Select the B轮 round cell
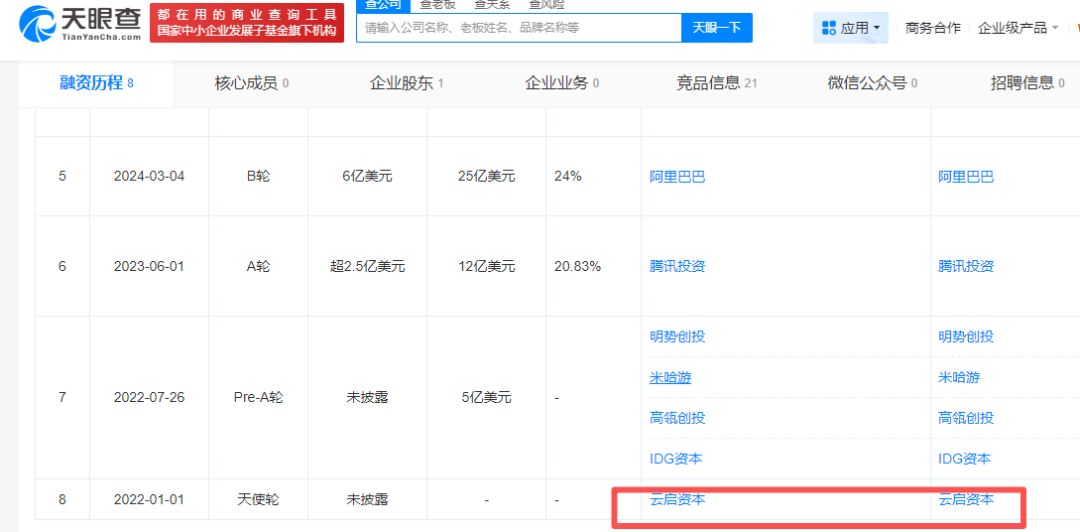Screen dimensions: 1080x532 pyautogui.click(x=258, y=176)
